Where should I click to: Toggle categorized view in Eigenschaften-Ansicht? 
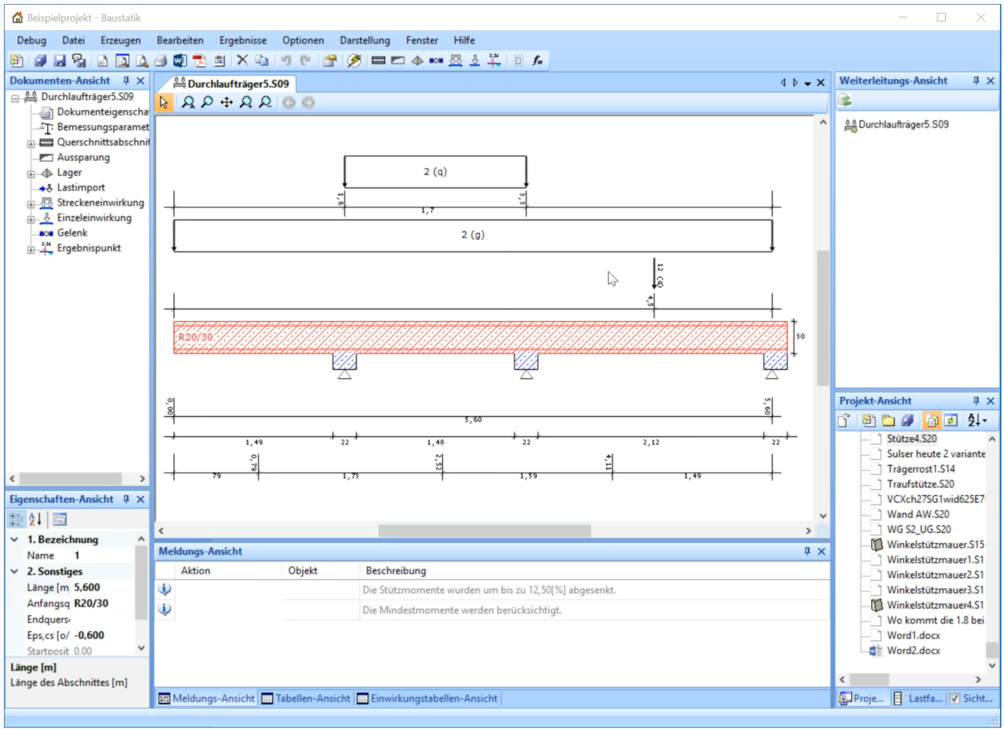point(17,519)
